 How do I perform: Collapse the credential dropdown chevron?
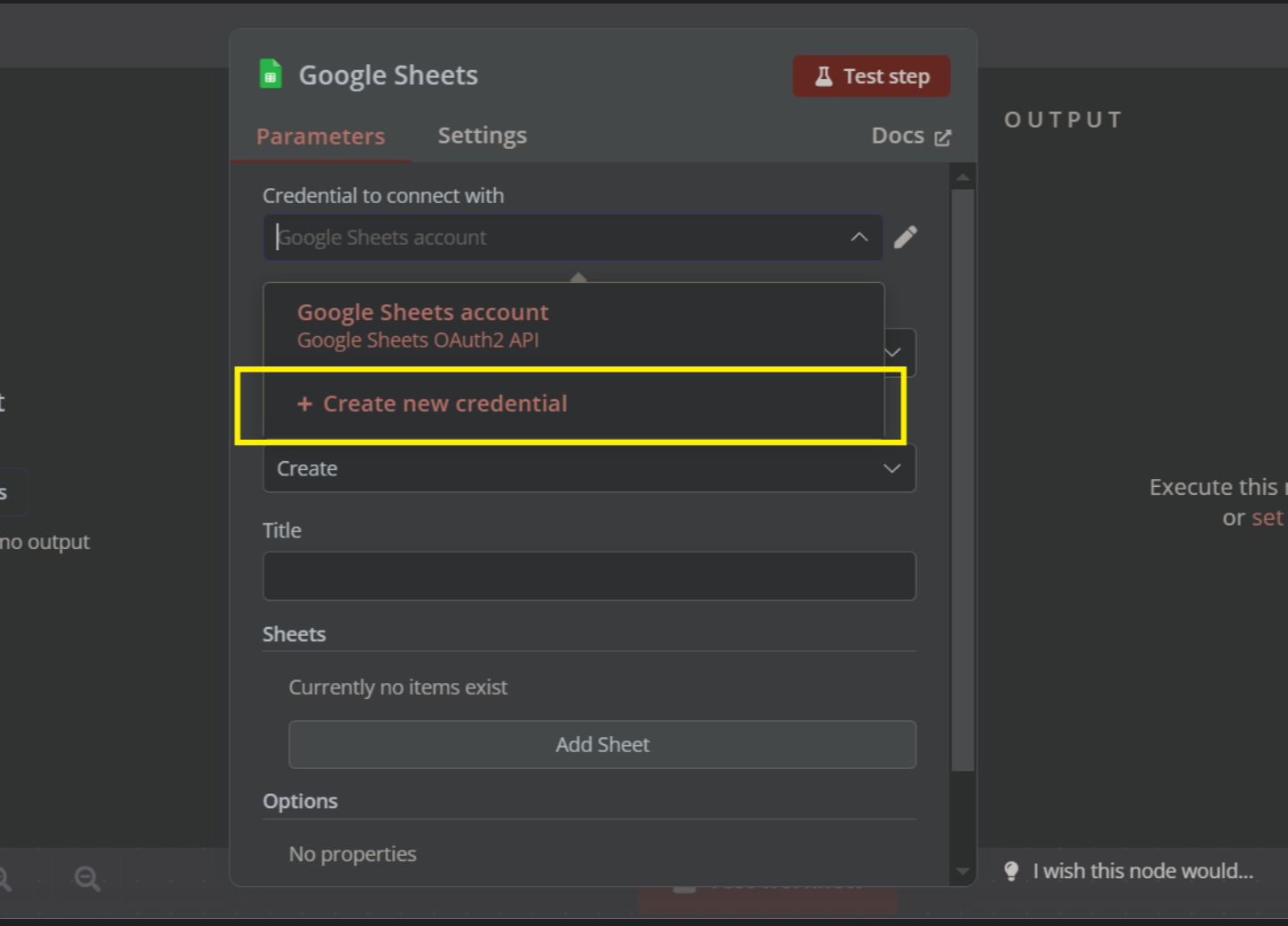859,237
